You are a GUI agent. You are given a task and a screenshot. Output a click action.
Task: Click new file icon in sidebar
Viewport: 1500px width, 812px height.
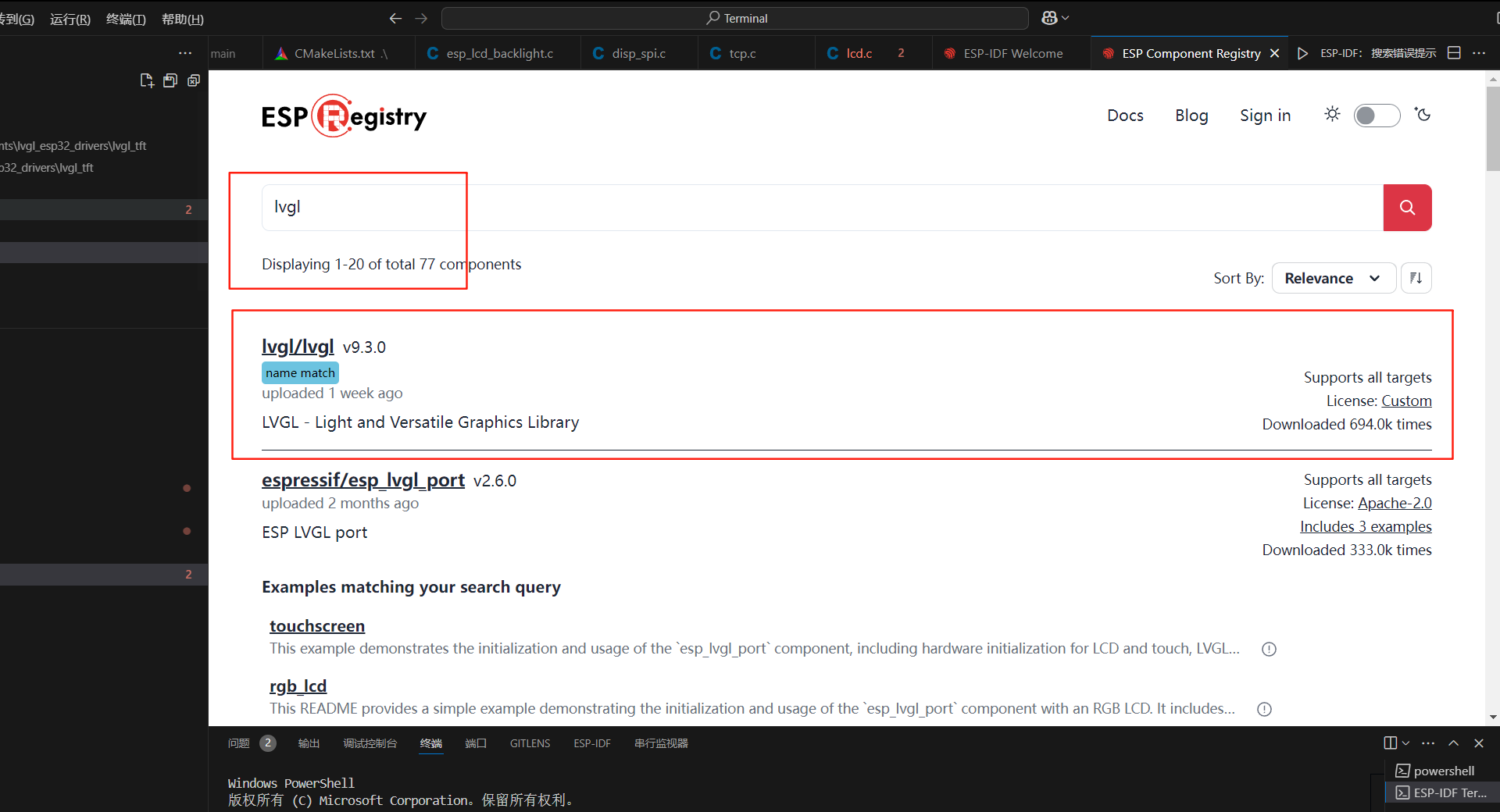(146, 80)
